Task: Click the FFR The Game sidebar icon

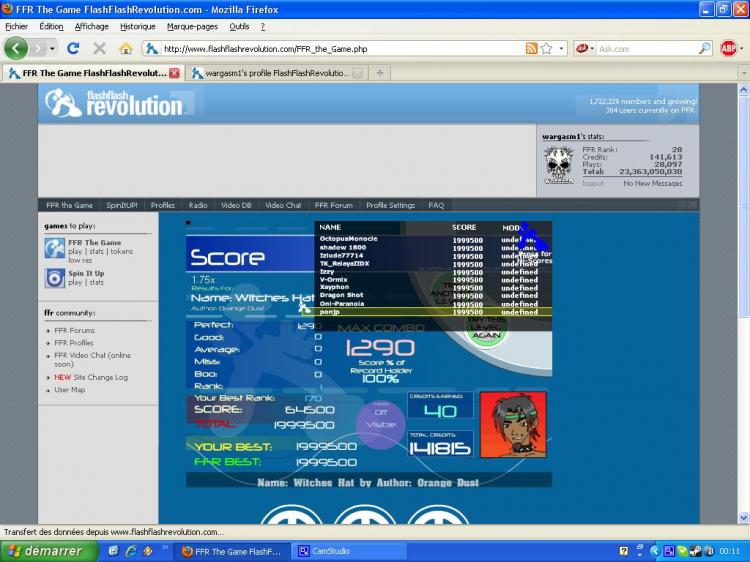Action: click(54, 248)
